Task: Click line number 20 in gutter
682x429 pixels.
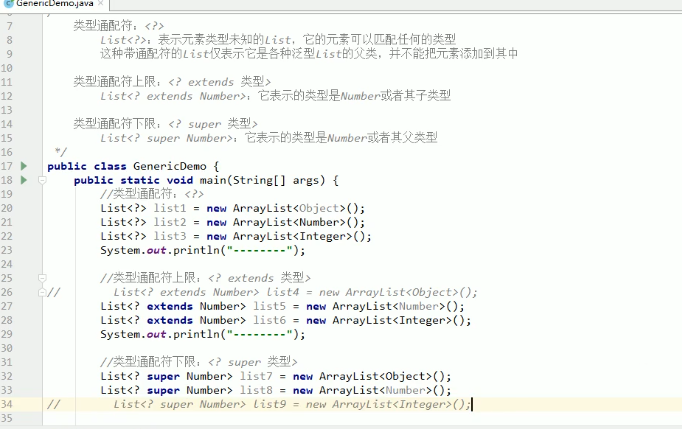Action: click(x=7, y=208)
